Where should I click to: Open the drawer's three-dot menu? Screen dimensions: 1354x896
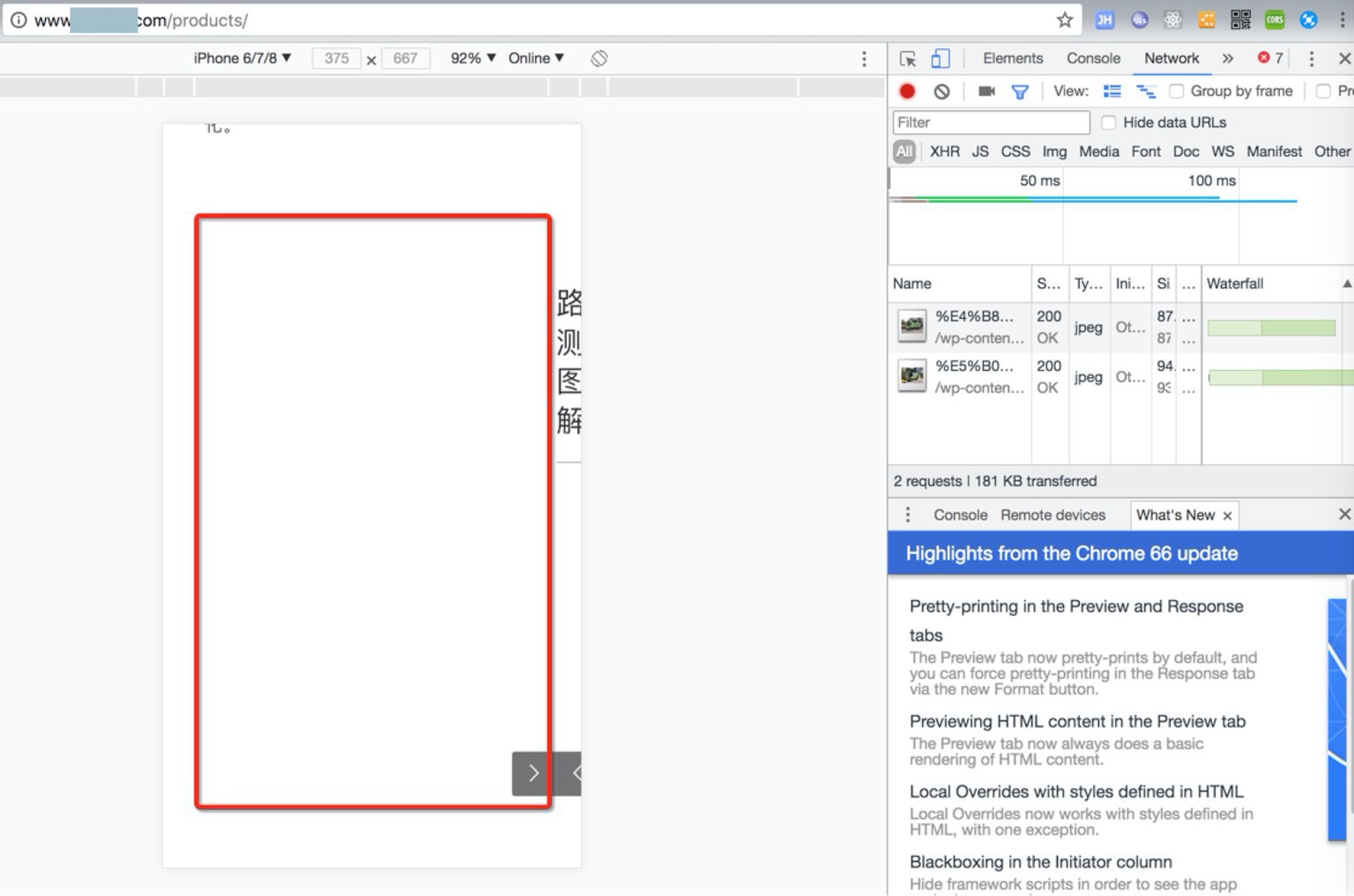click(x=908, y=515)
